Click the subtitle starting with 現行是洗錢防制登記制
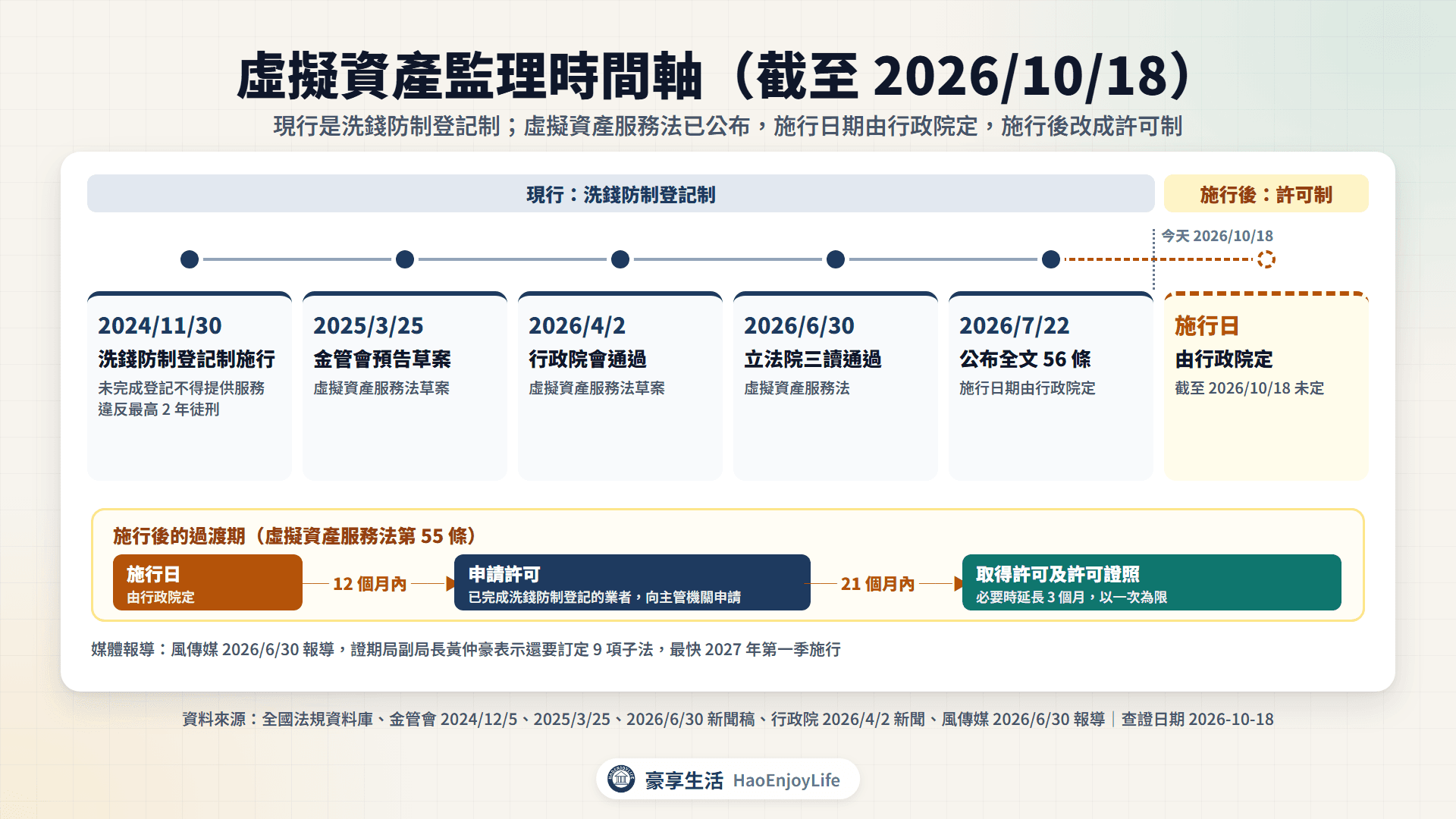1456x819 pixels. (728, 126)
